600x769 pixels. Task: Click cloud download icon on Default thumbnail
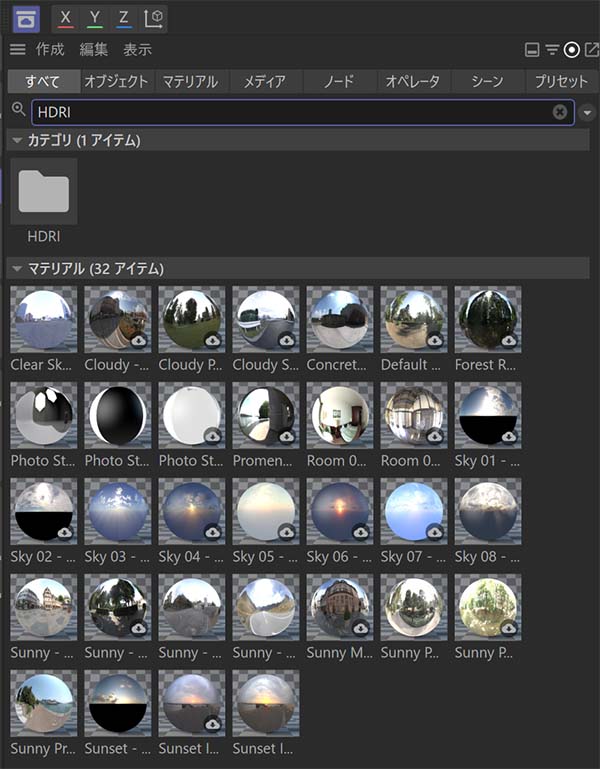435,340
